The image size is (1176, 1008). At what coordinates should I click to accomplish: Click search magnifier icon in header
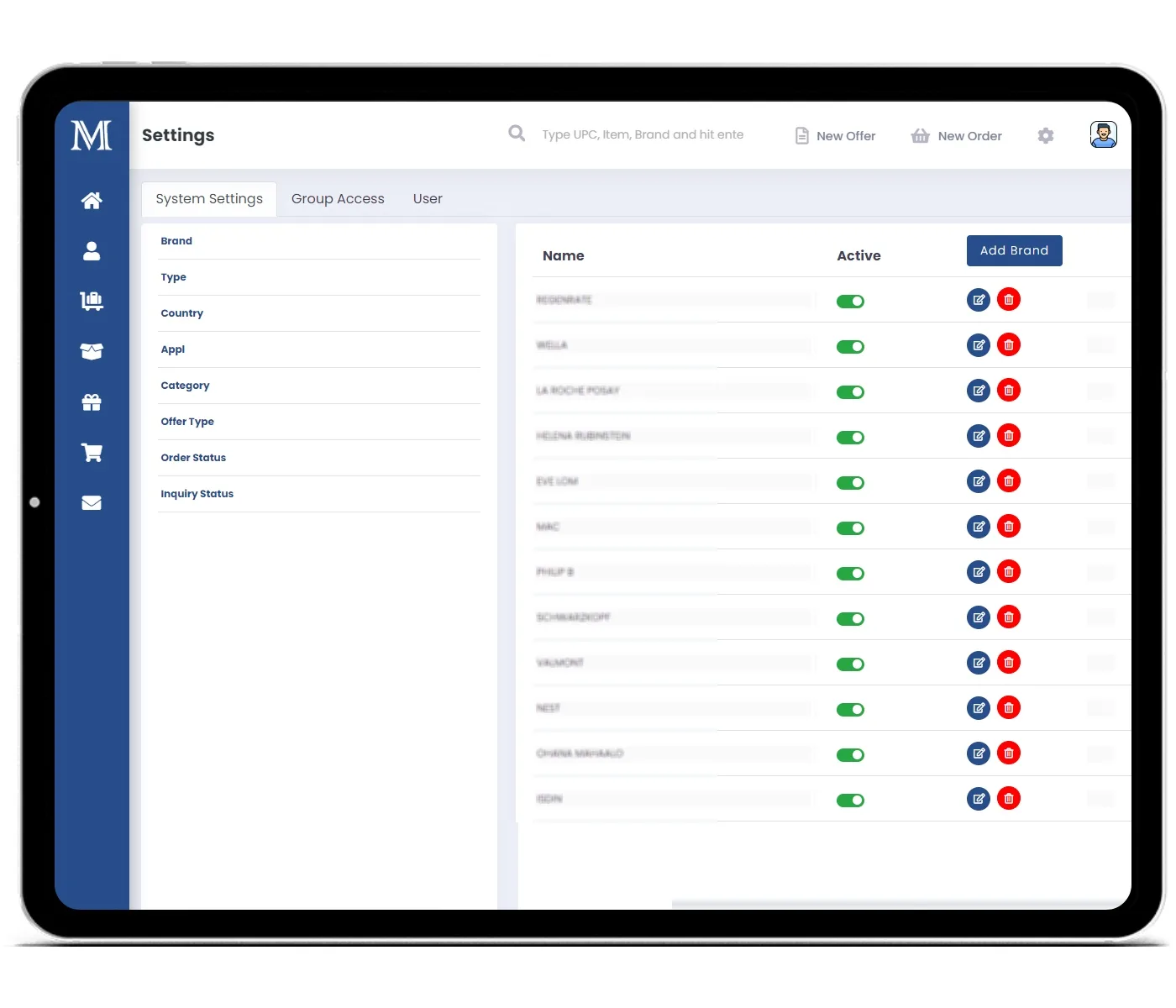[x=517, y=134]
